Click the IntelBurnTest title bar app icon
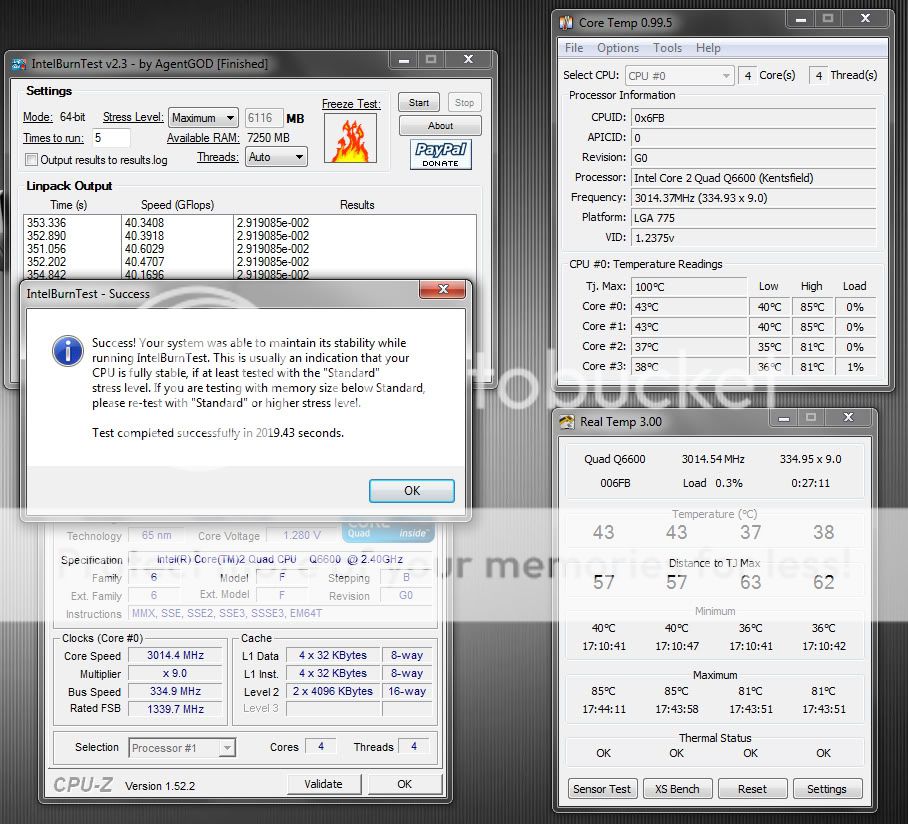The height and width of the screenshot is (824, 908). [x=19, y=64]
